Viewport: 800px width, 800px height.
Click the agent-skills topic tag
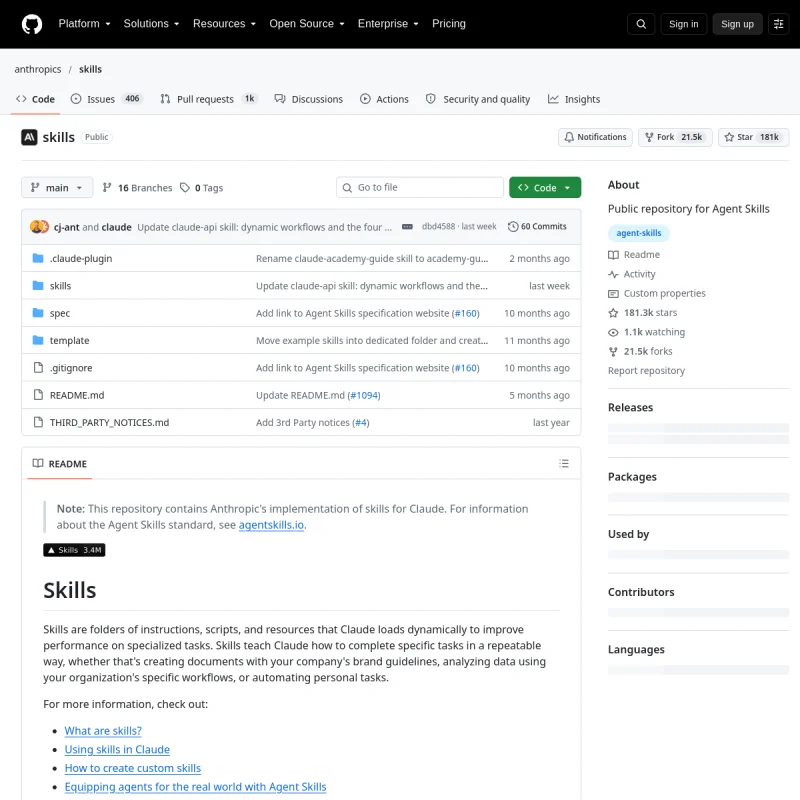639,233
